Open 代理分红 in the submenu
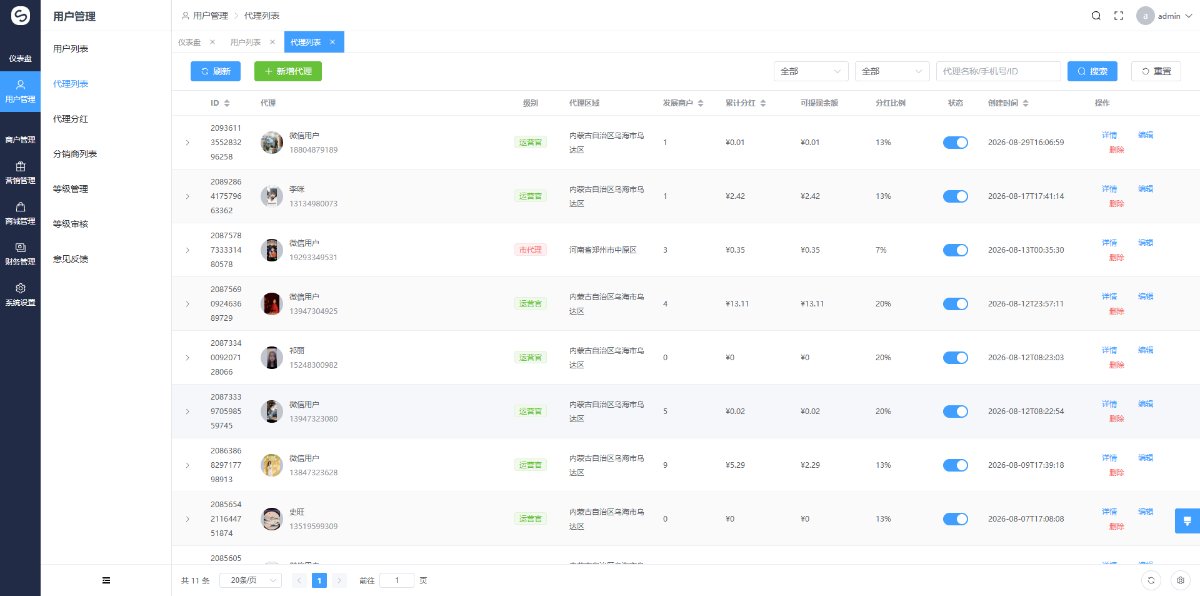 point(70,119)
